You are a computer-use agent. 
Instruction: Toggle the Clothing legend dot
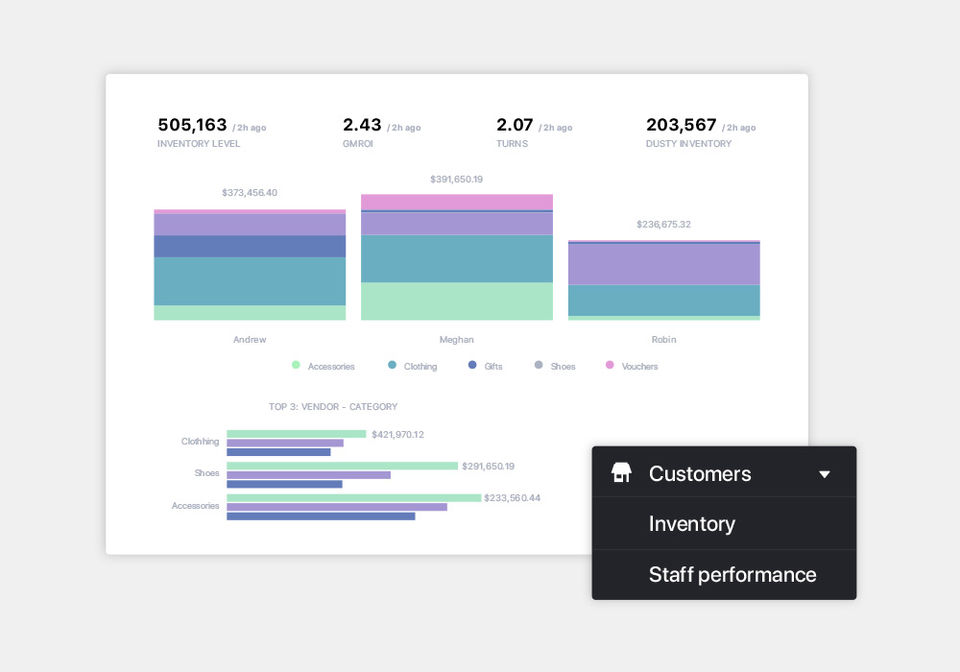(x=392, y=365)
